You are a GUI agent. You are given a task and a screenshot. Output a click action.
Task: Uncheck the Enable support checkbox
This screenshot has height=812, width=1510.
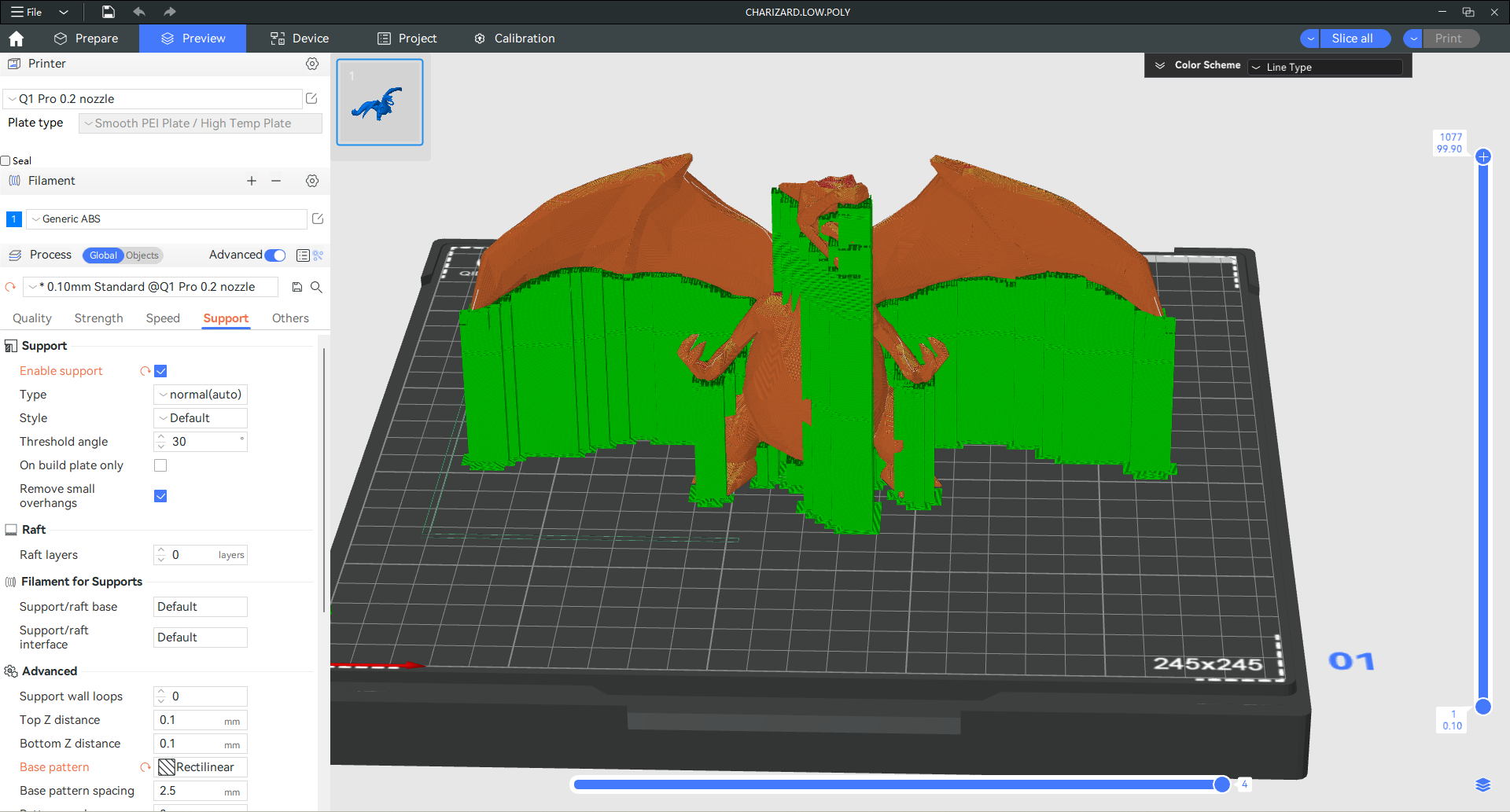[160, 371]
